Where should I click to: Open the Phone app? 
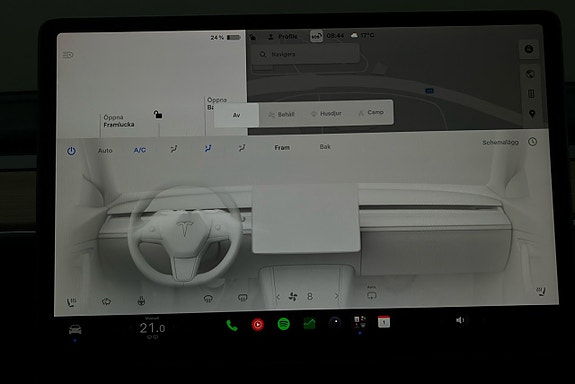[232, 325]
